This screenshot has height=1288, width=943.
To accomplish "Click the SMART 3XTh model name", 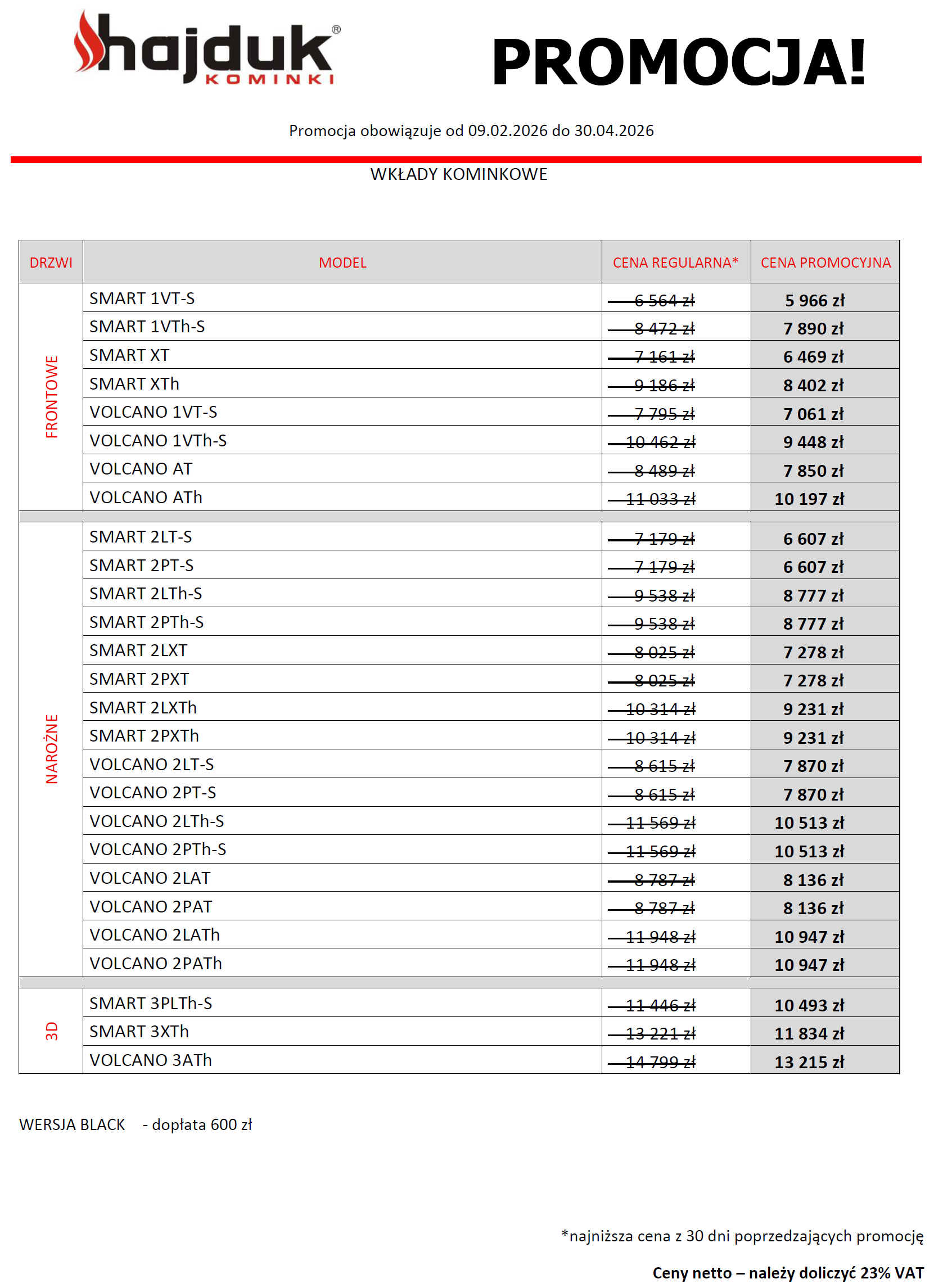I will tap(139, 1031).
